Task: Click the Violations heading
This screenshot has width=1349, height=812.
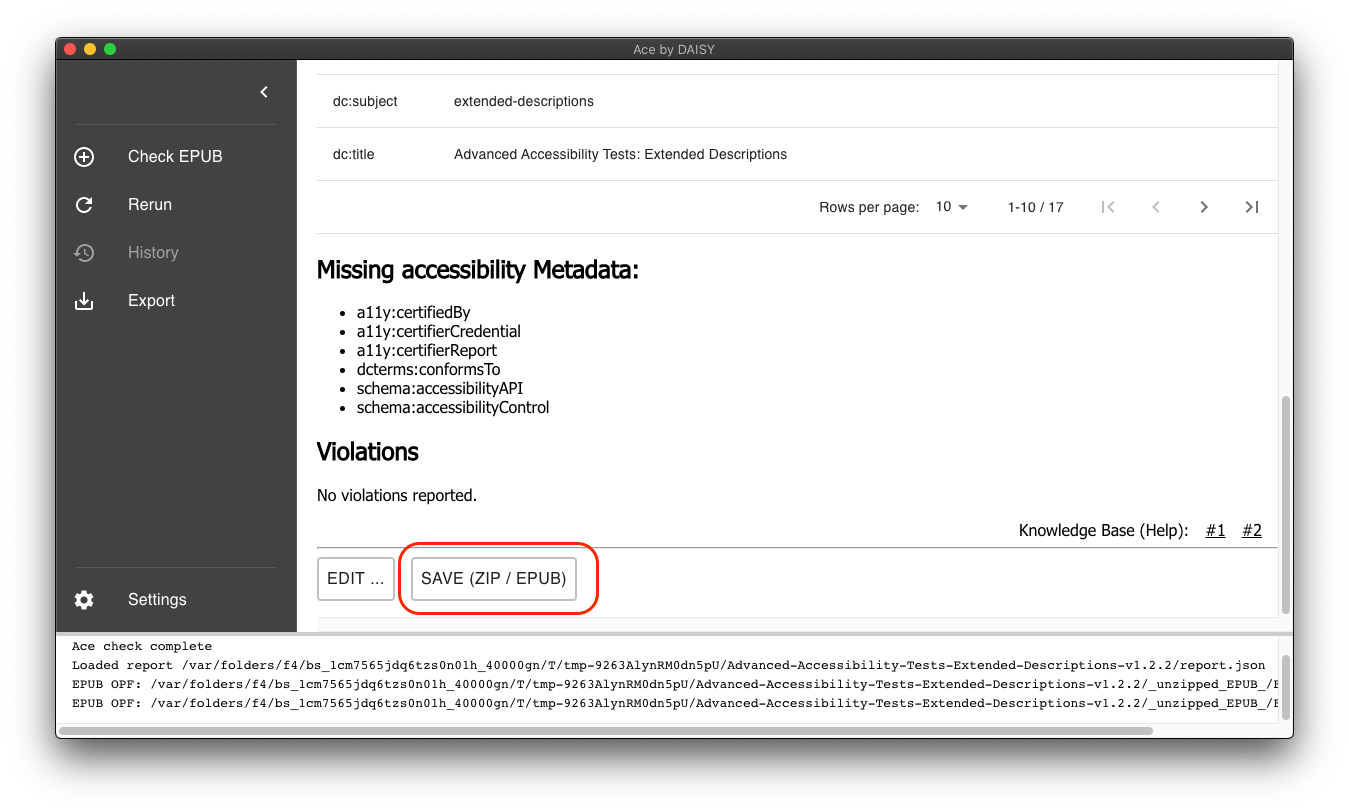Action: [368, 452]
